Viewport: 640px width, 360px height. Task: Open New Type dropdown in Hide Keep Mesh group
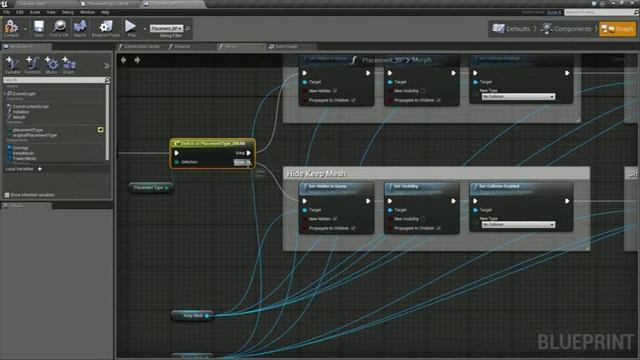point(518,224)
